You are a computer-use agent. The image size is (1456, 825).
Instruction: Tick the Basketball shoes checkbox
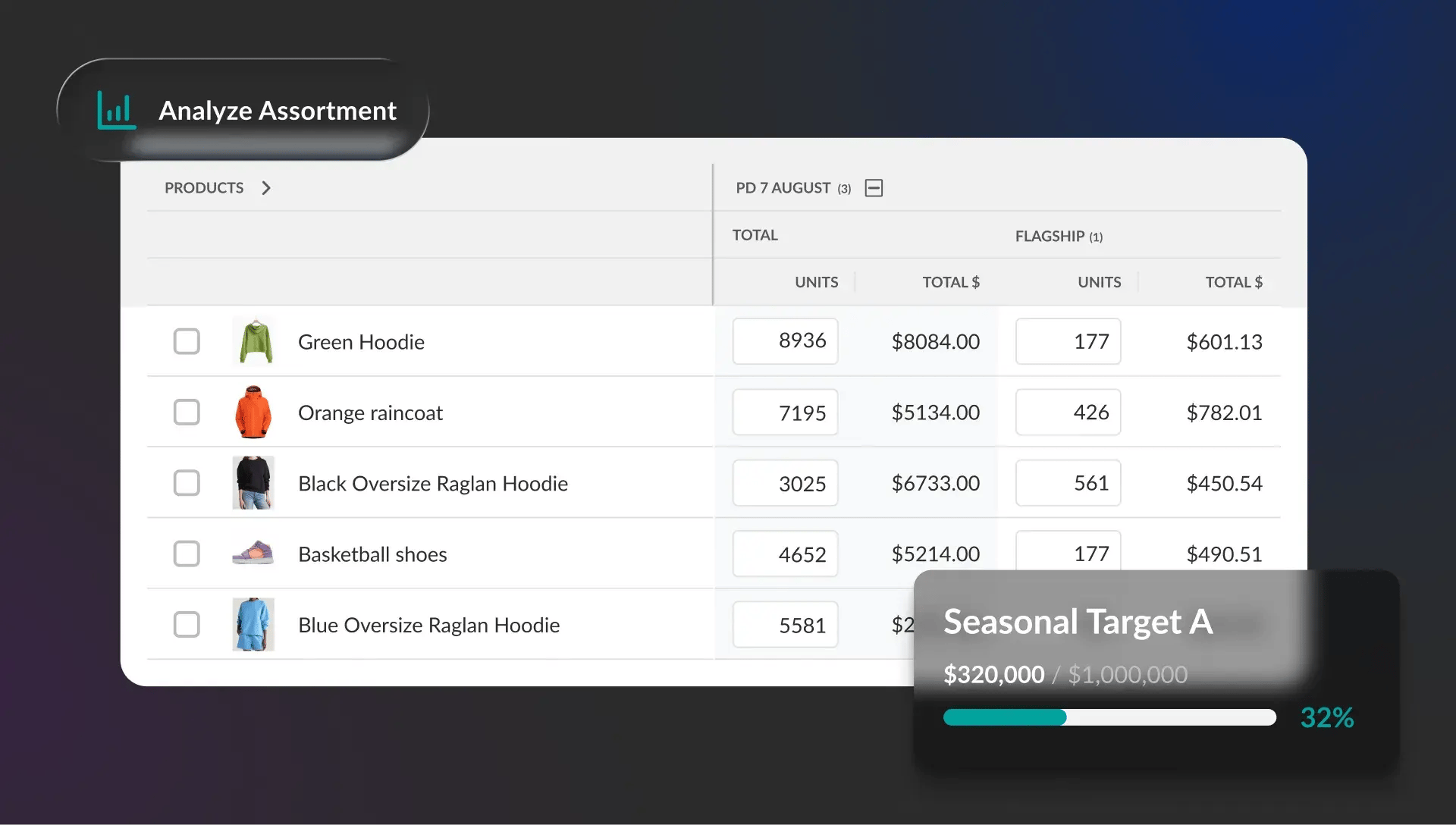[x=187, y=554]
